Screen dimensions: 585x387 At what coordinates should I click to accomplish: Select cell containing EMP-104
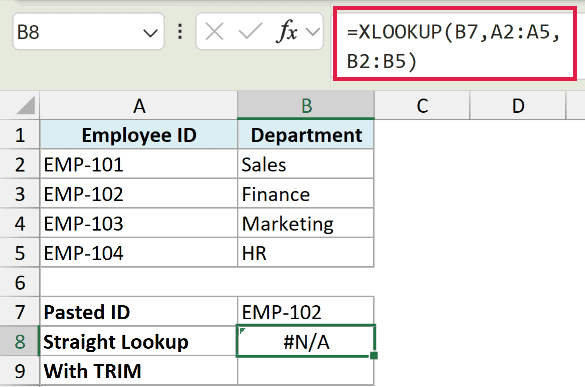click(139, 253)
